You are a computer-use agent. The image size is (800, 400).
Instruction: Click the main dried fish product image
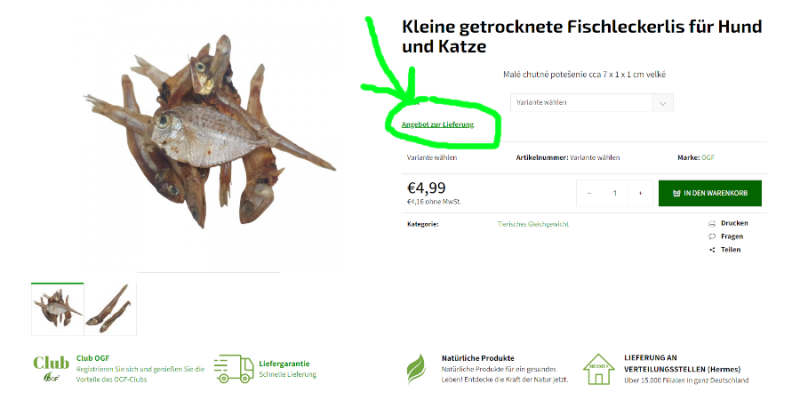(x=210, y=132)
